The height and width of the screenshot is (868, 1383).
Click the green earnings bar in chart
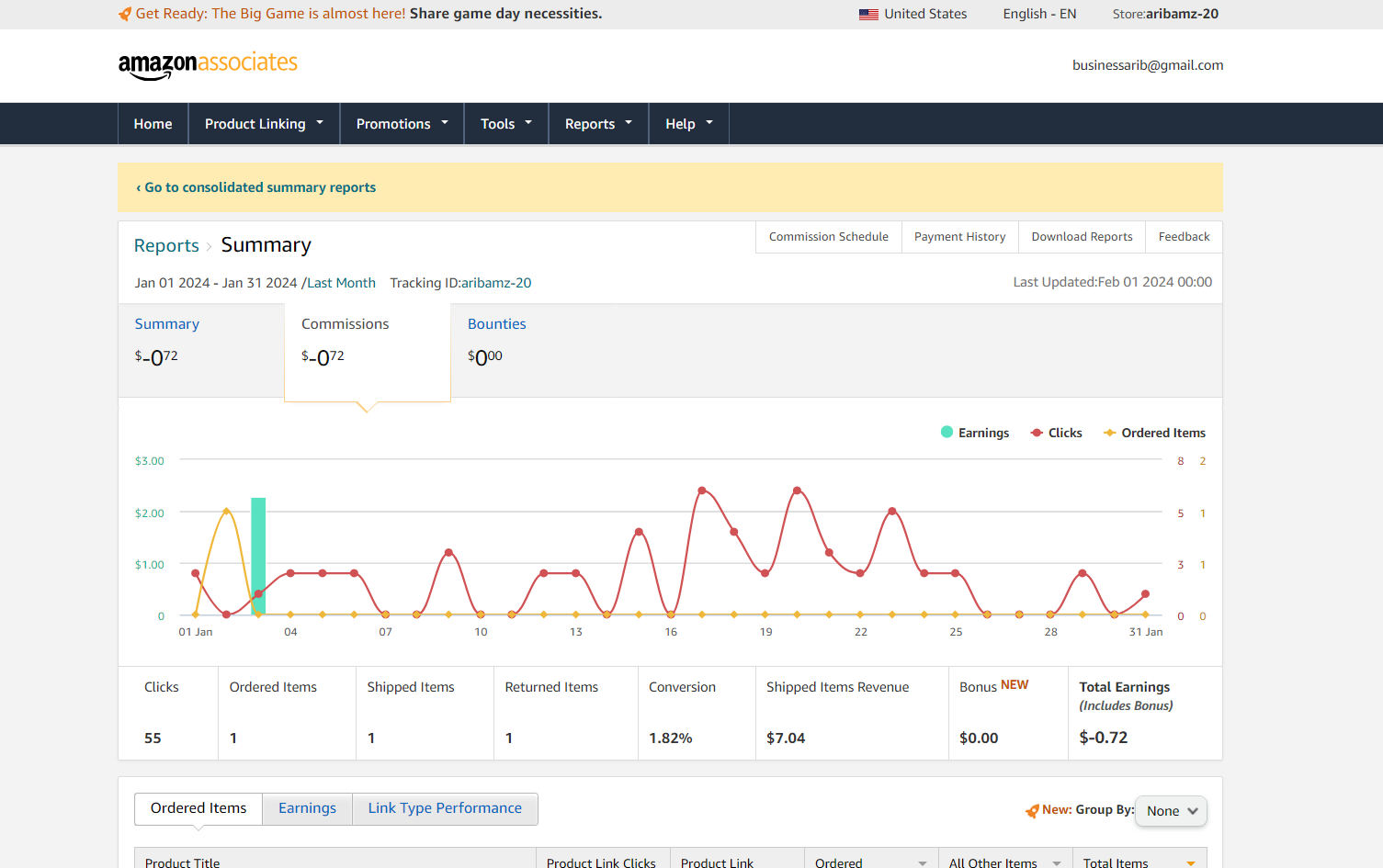(258, 556)
